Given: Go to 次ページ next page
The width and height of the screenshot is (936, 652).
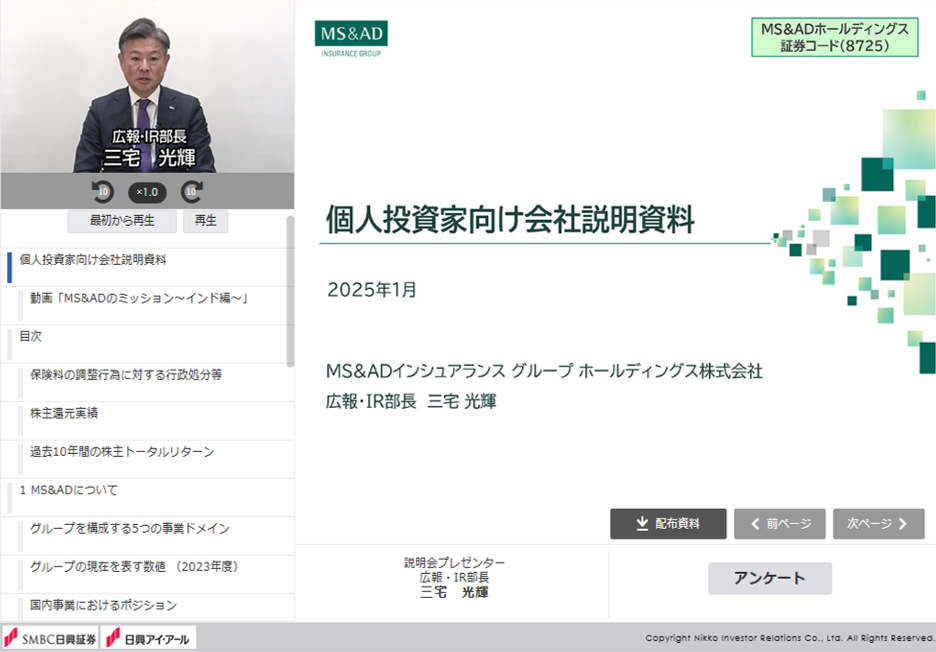Looking at the screenshot, I should 879,524.
